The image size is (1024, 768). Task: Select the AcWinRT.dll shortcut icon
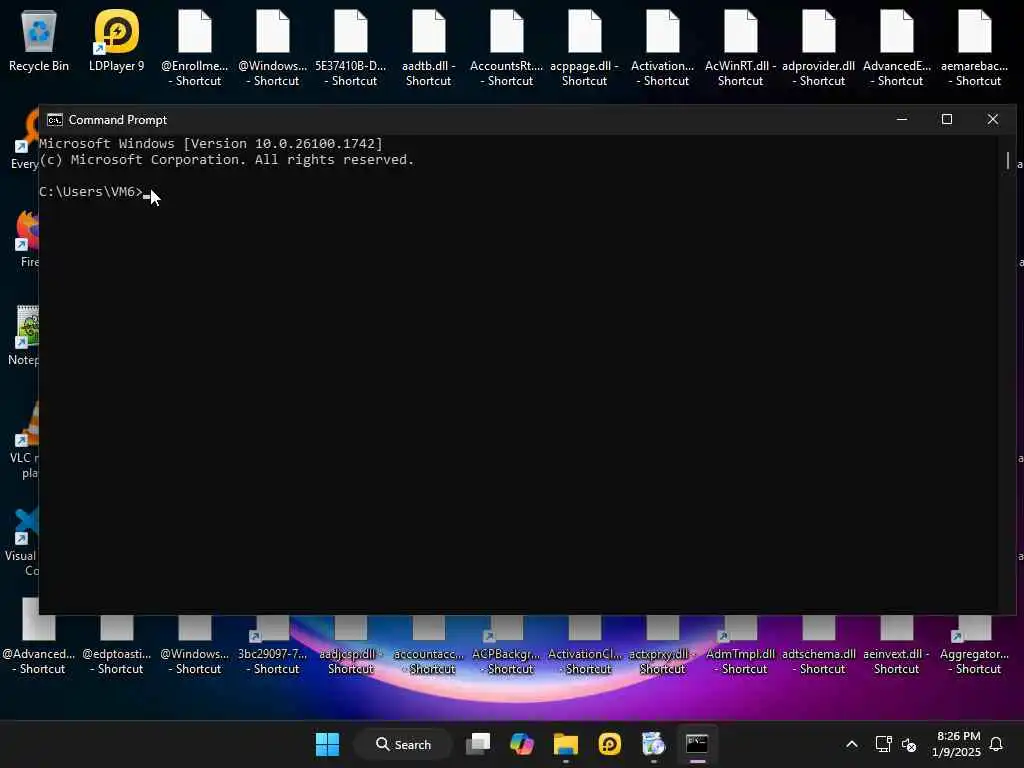741,48
